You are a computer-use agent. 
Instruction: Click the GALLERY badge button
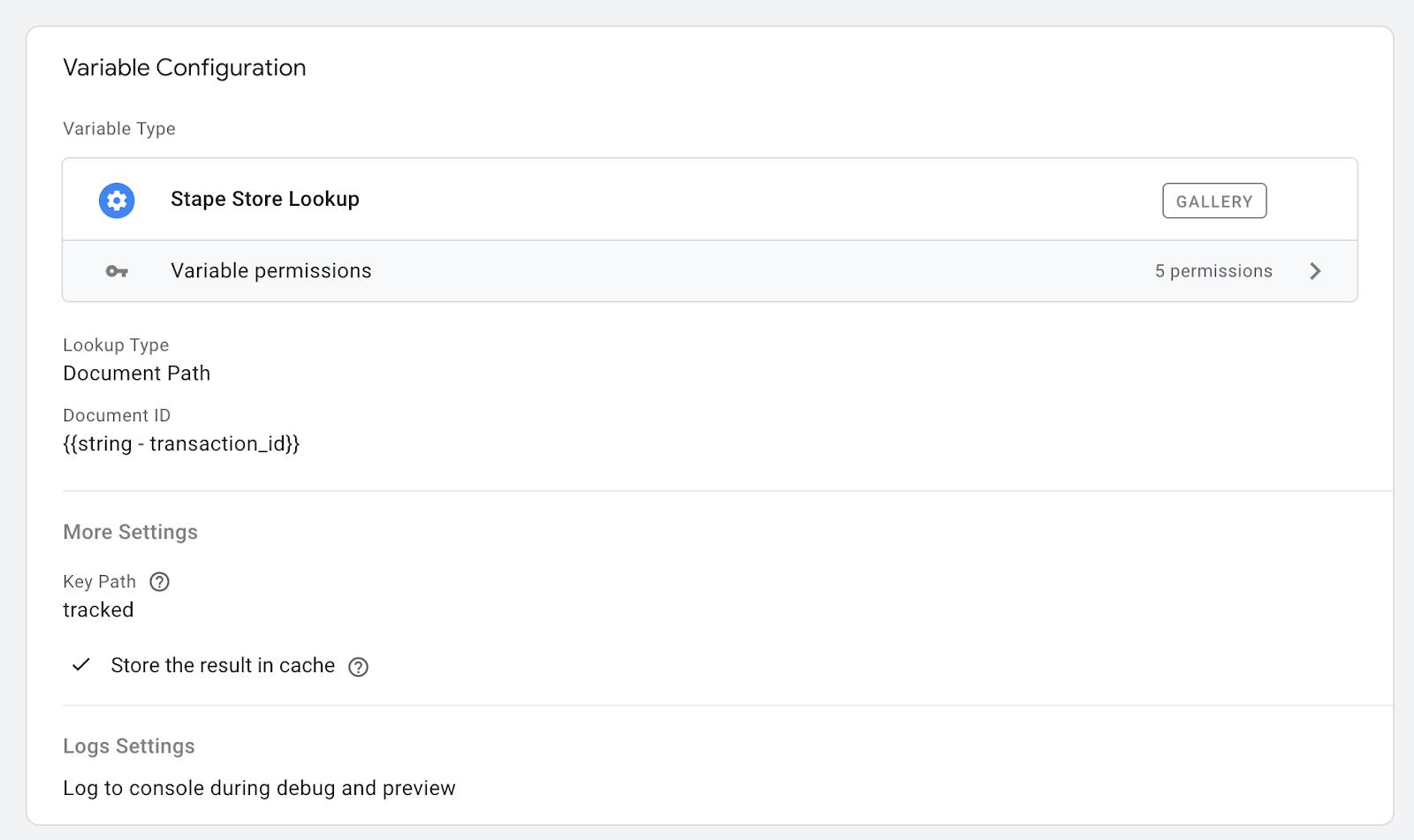tap(1214, 201)
